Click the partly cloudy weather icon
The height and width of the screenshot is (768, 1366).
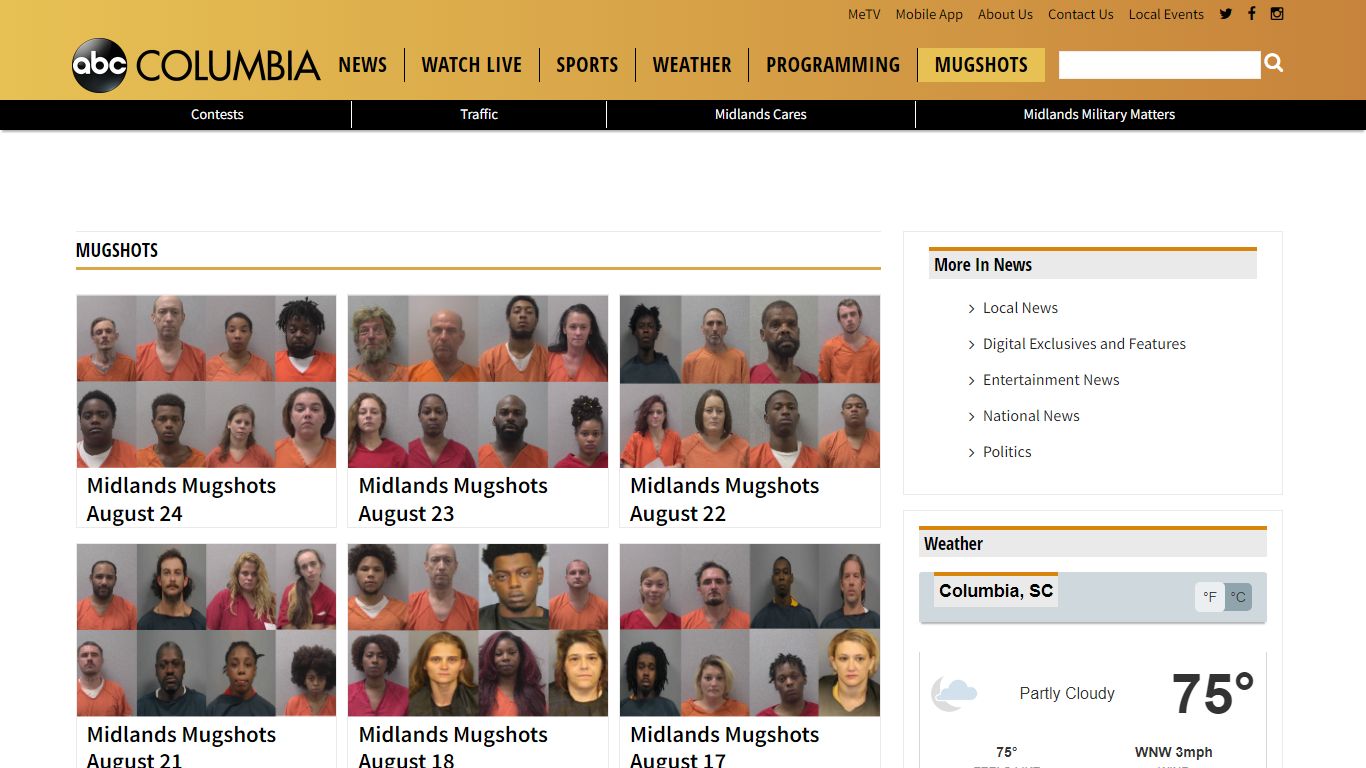(x=954, y=693)
